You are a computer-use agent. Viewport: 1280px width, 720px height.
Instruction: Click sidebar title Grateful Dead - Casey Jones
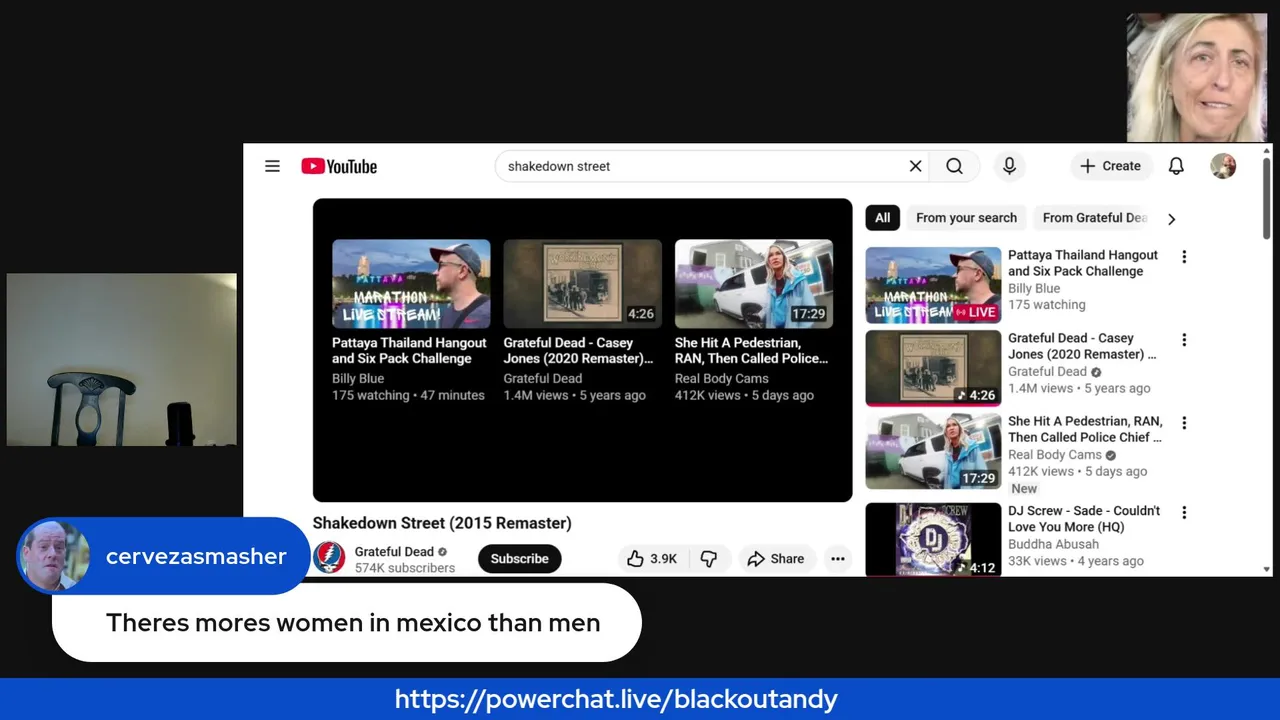pos(1082,346)
